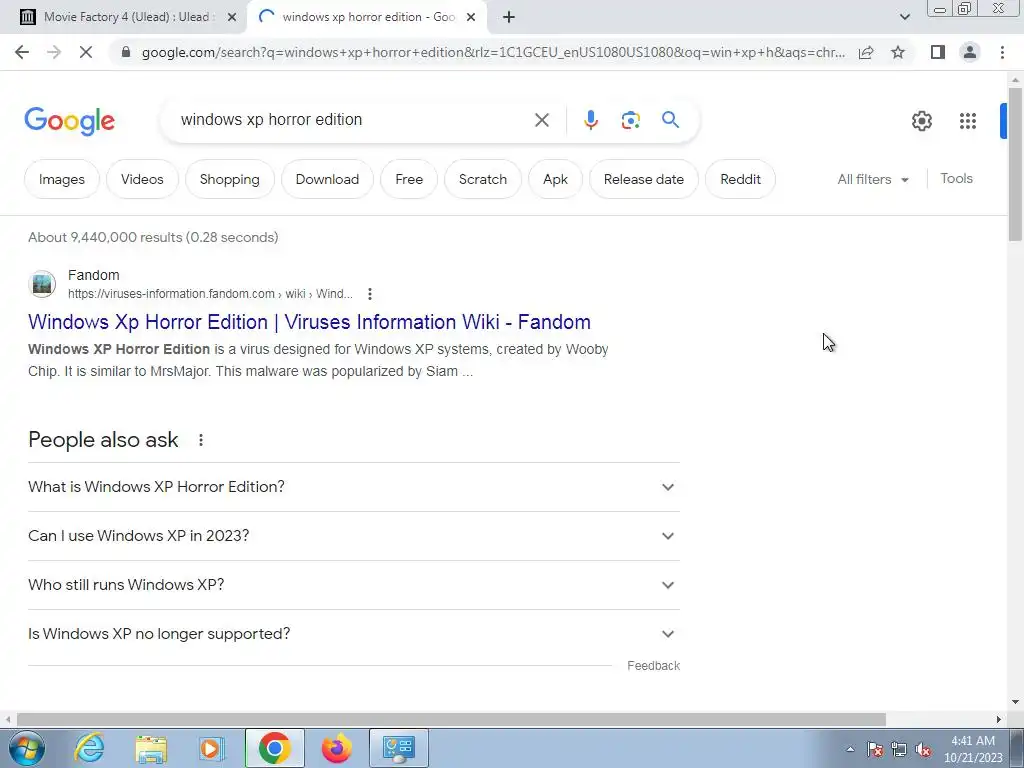Apply the Download search chip
Image resolution: width=1024 pixels, height=768 pixels.
point(327,179)
